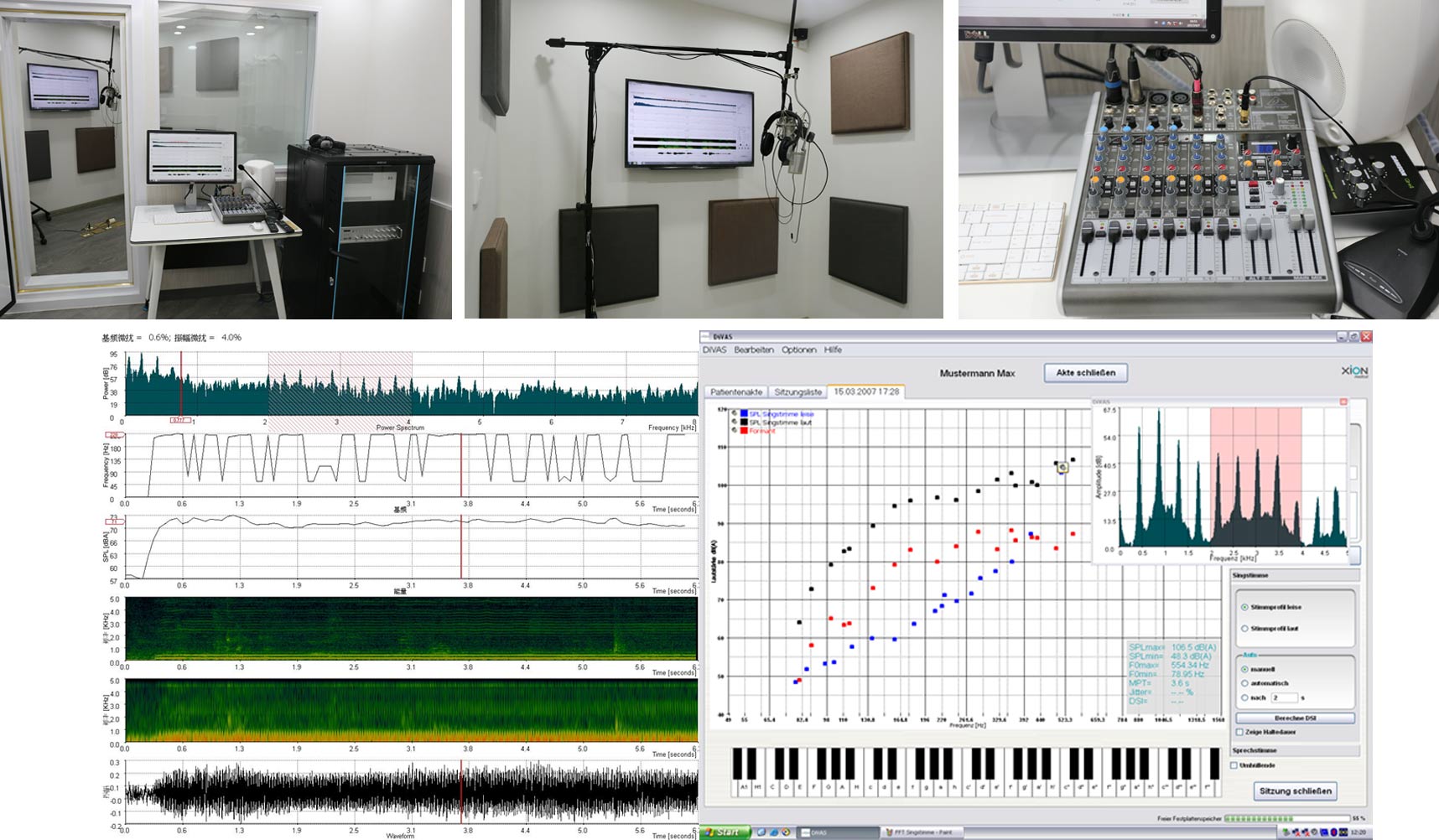Click the red cursor line in the 基频 pitch graph
The height and width of the screenshot is (840, 1439).
[460, 464]
